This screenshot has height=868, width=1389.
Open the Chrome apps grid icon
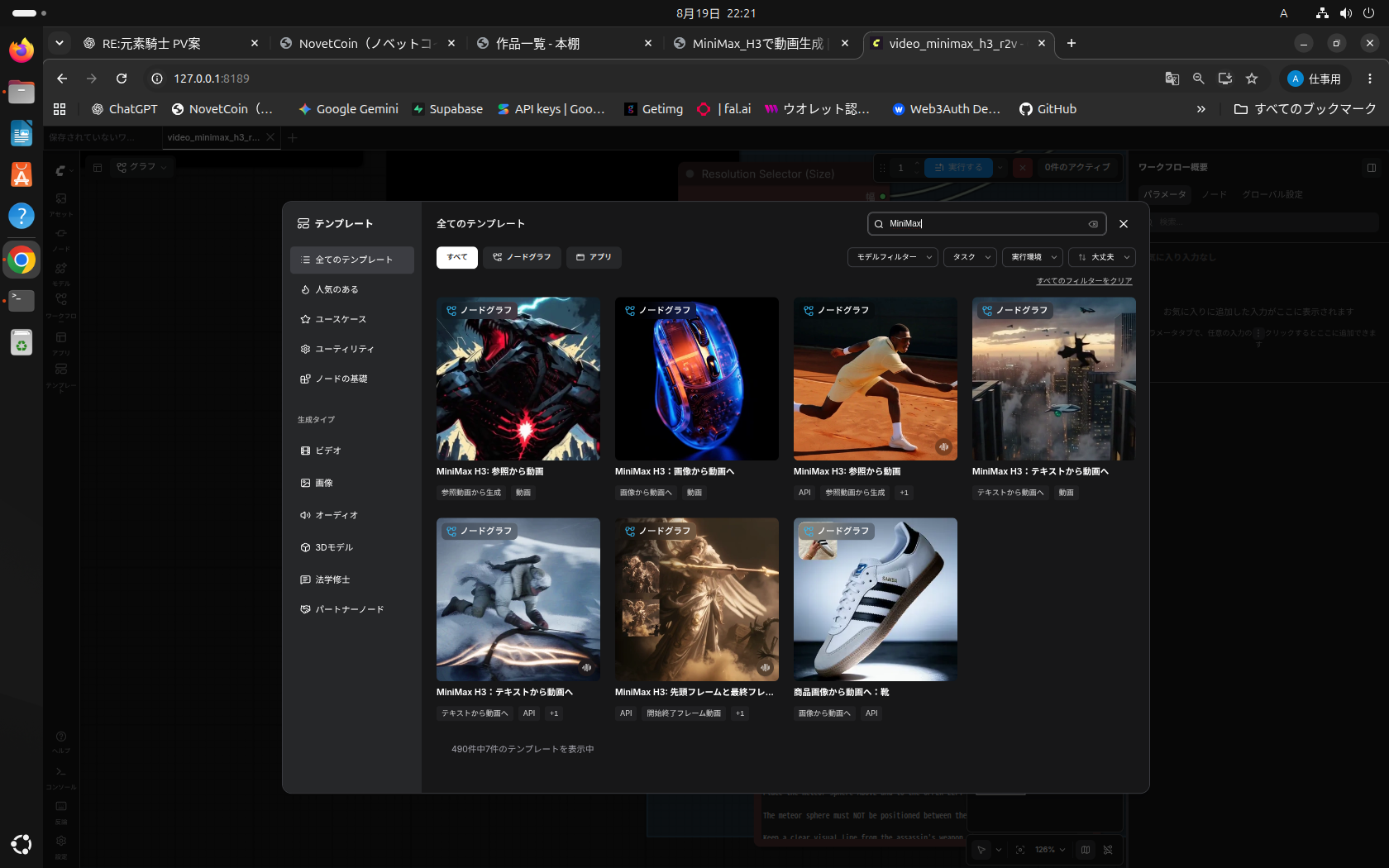(x=60, y=109)
